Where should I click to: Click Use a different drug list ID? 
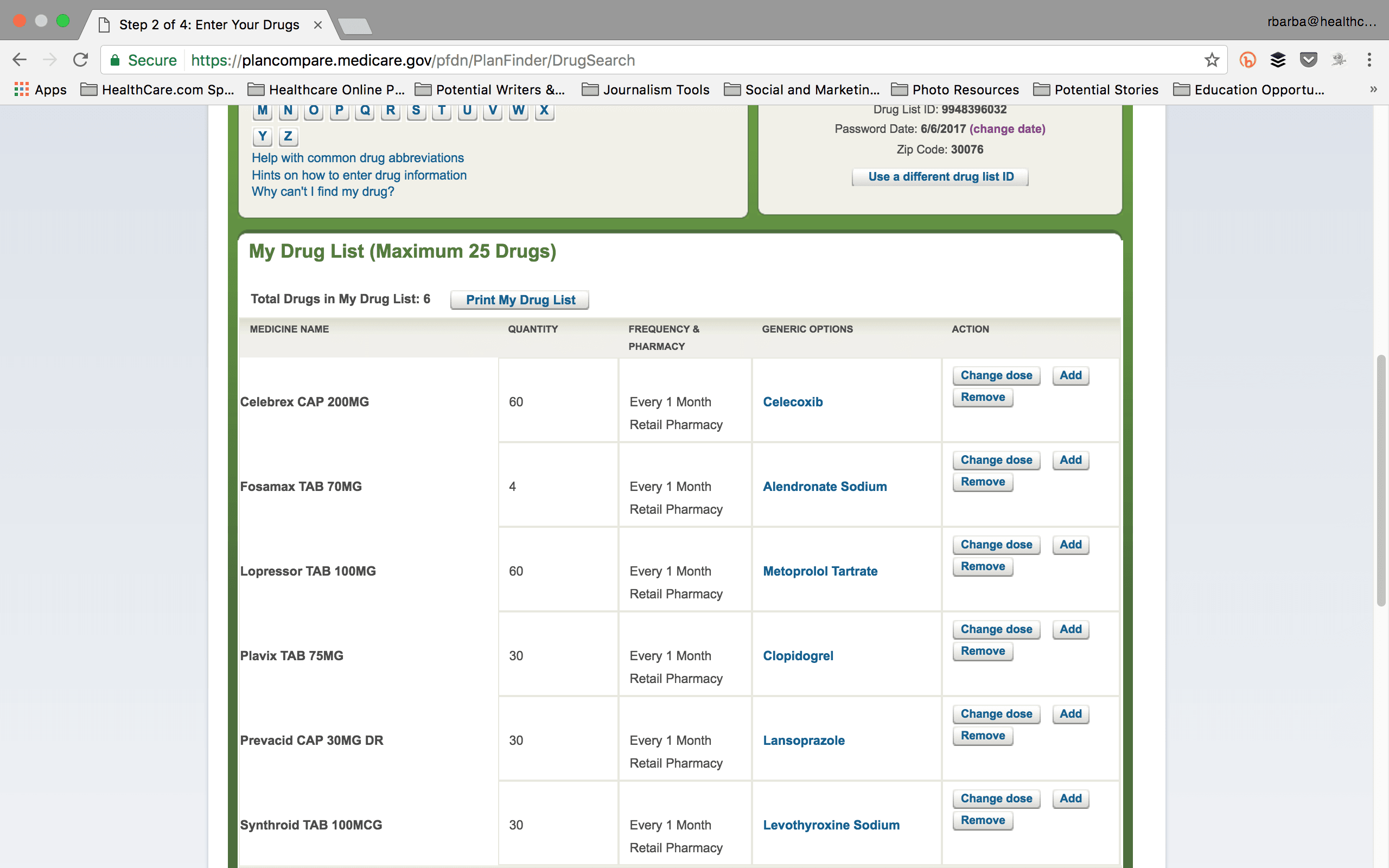941,177
